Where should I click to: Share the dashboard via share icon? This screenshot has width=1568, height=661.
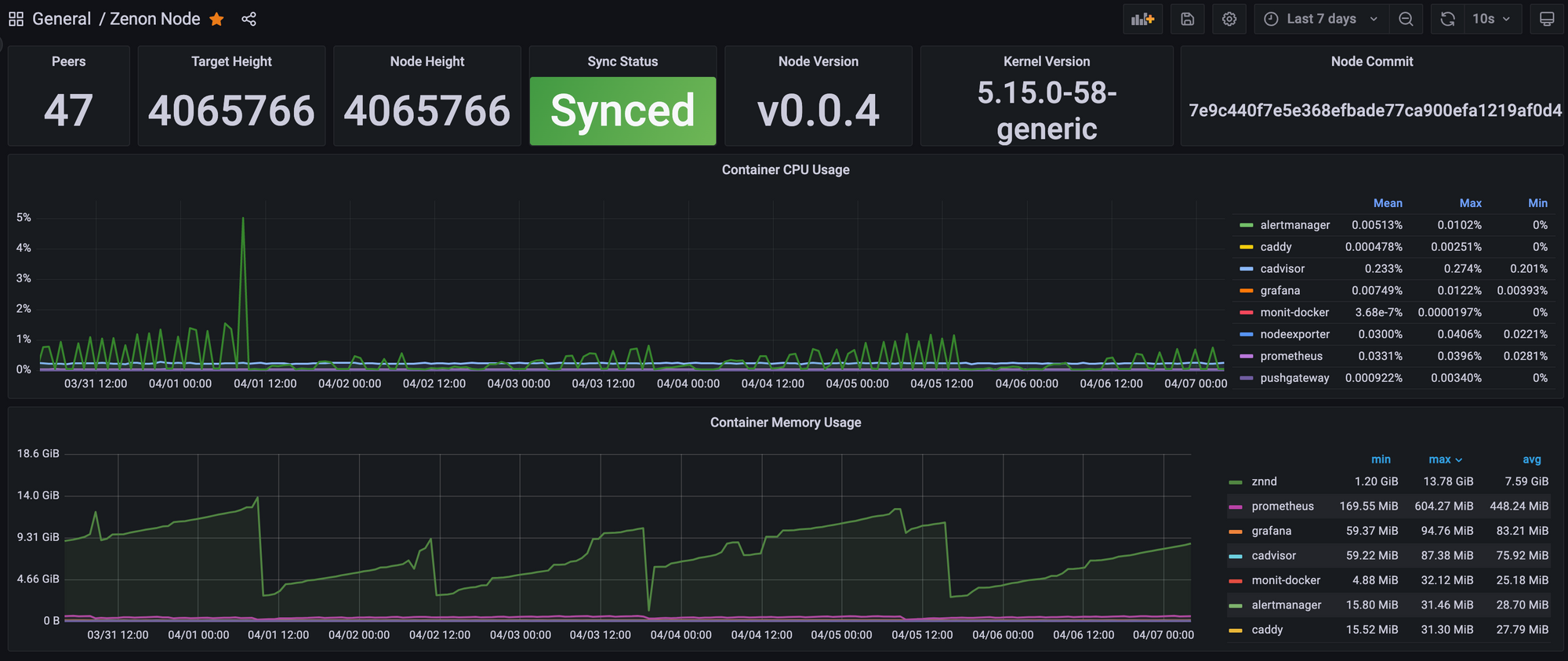(x=249, y=19)
